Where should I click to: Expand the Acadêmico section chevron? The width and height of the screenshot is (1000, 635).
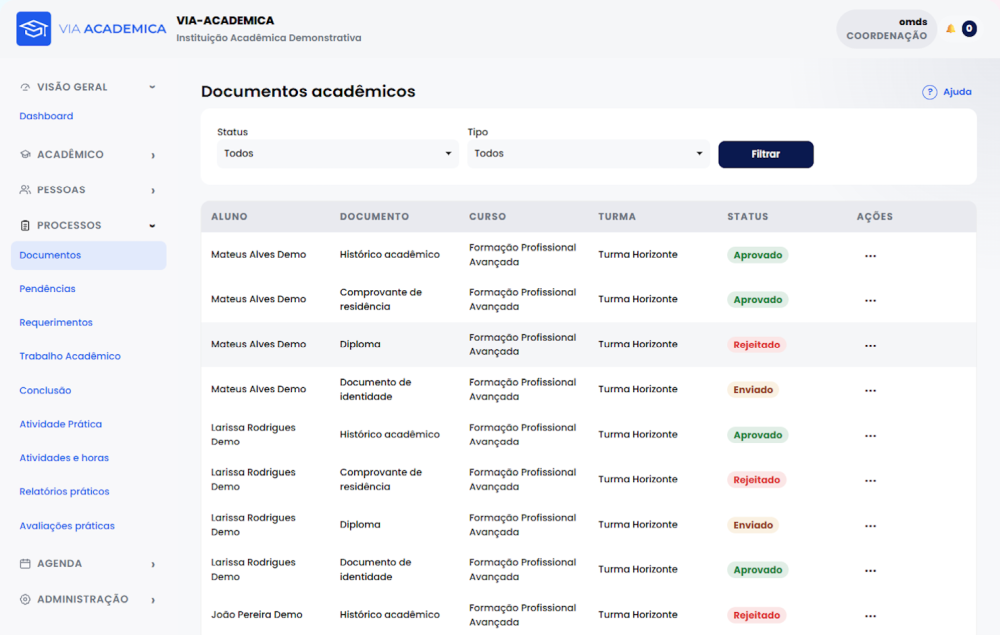[x=153, y=155]
